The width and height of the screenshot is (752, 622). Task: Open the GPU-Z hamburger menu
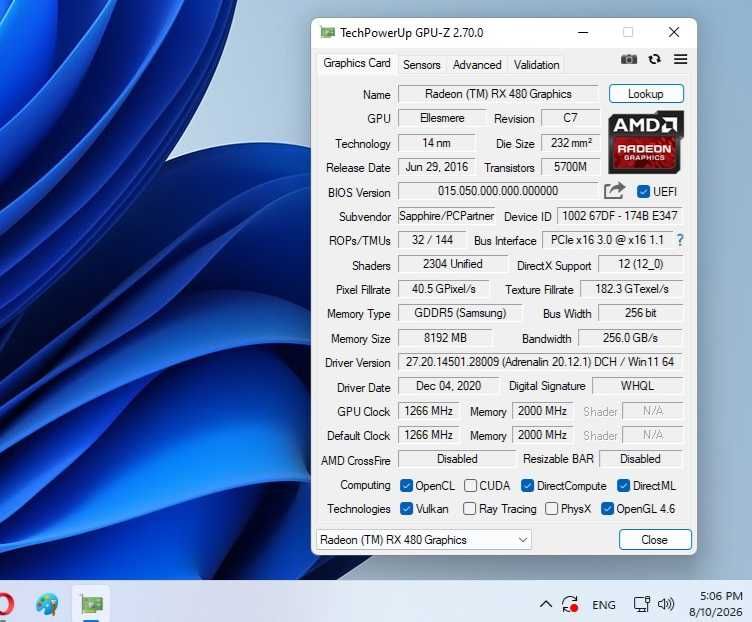[680, 59]
